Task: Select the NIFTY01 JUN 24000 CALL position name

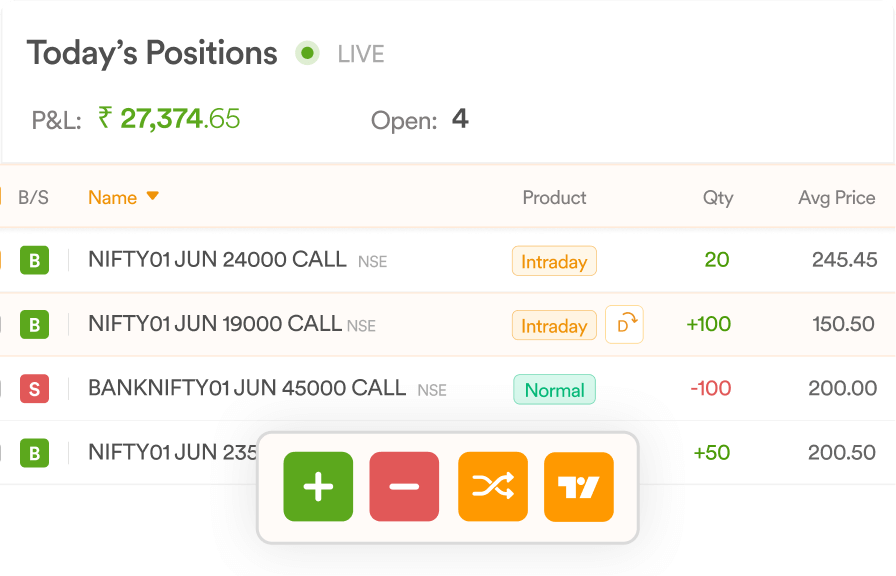Action: pyautogui.click(x=217, y=260)
